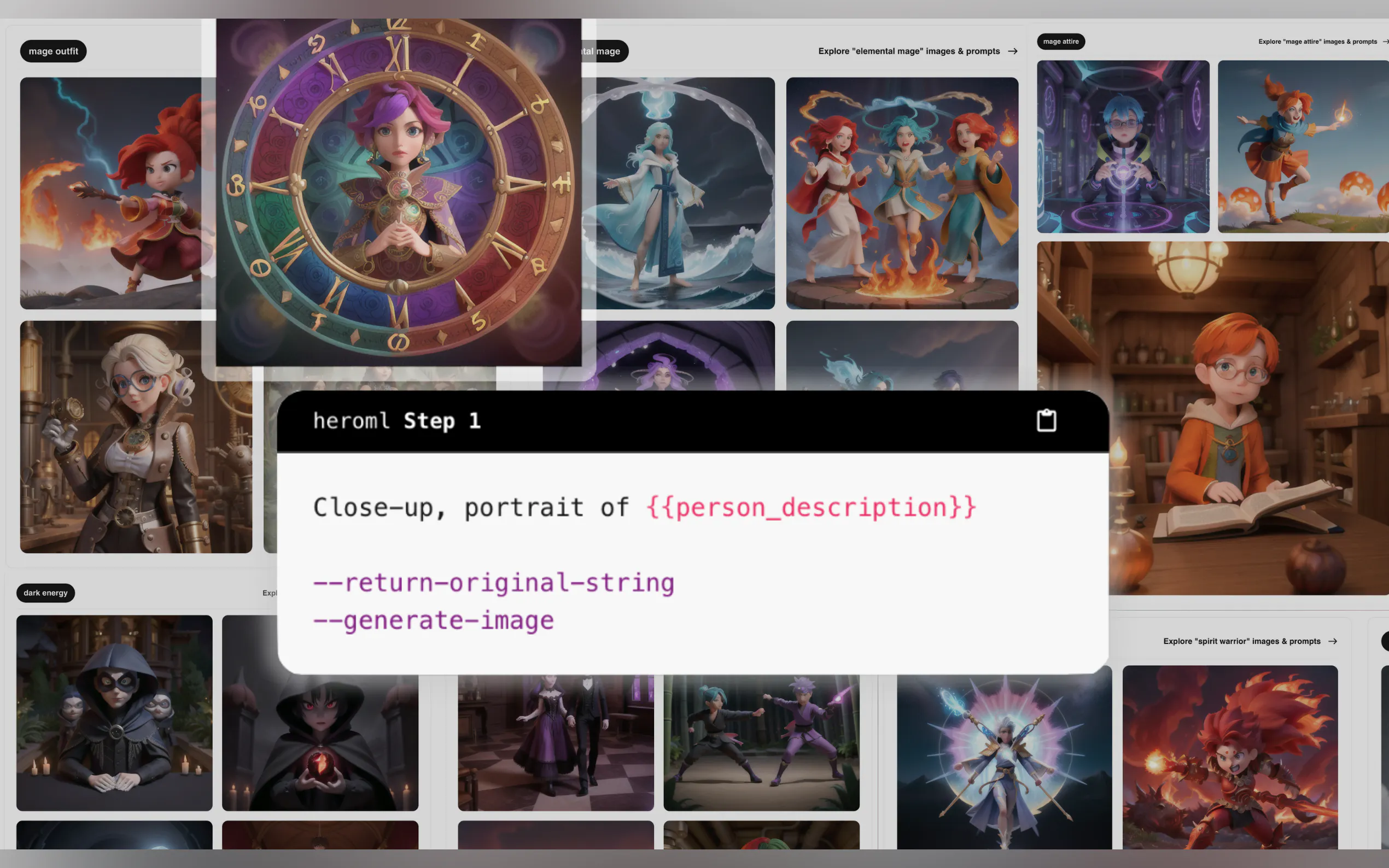1389x868 pixels.
Task: Open Explore "mage attire" images & prompts link
Action: [x=1317, y=42]
